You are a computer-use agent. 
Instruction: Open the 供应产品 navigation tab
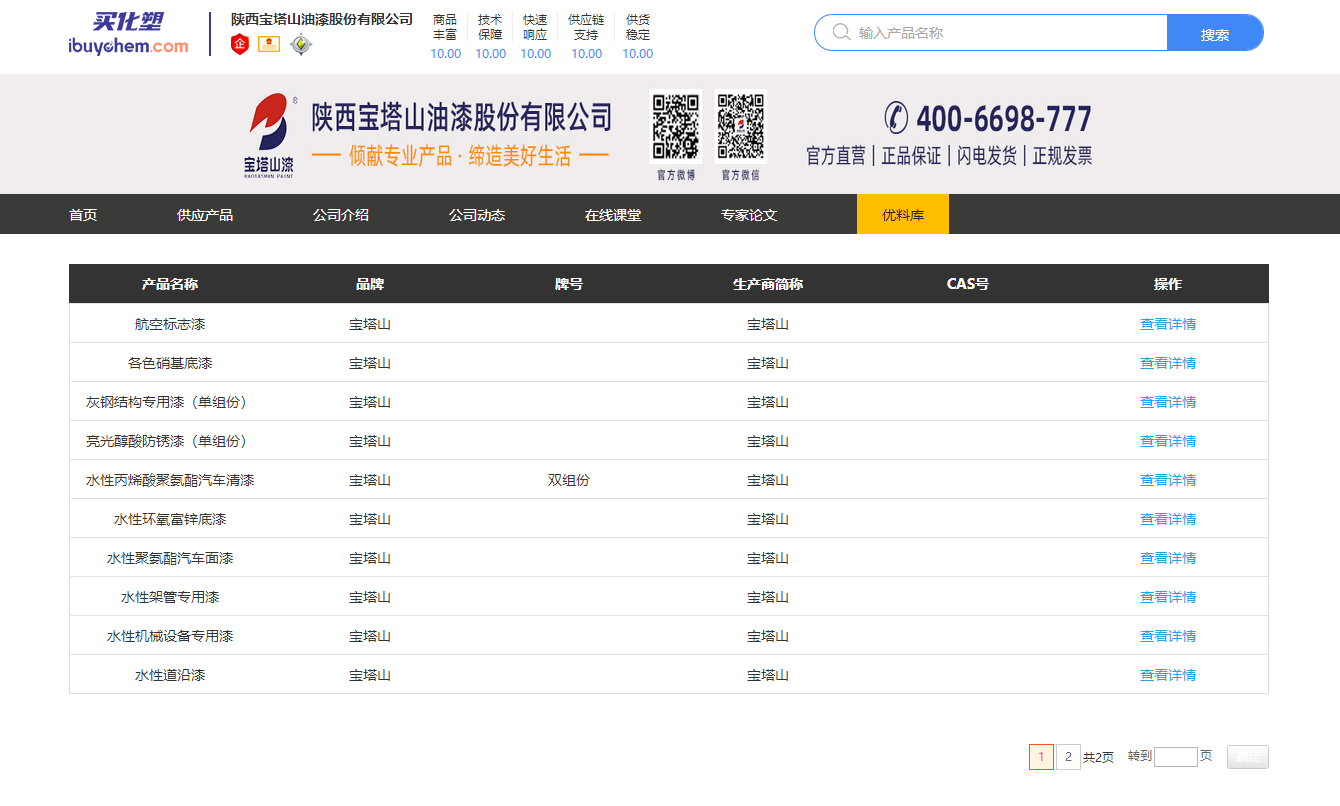coord(205,215)
